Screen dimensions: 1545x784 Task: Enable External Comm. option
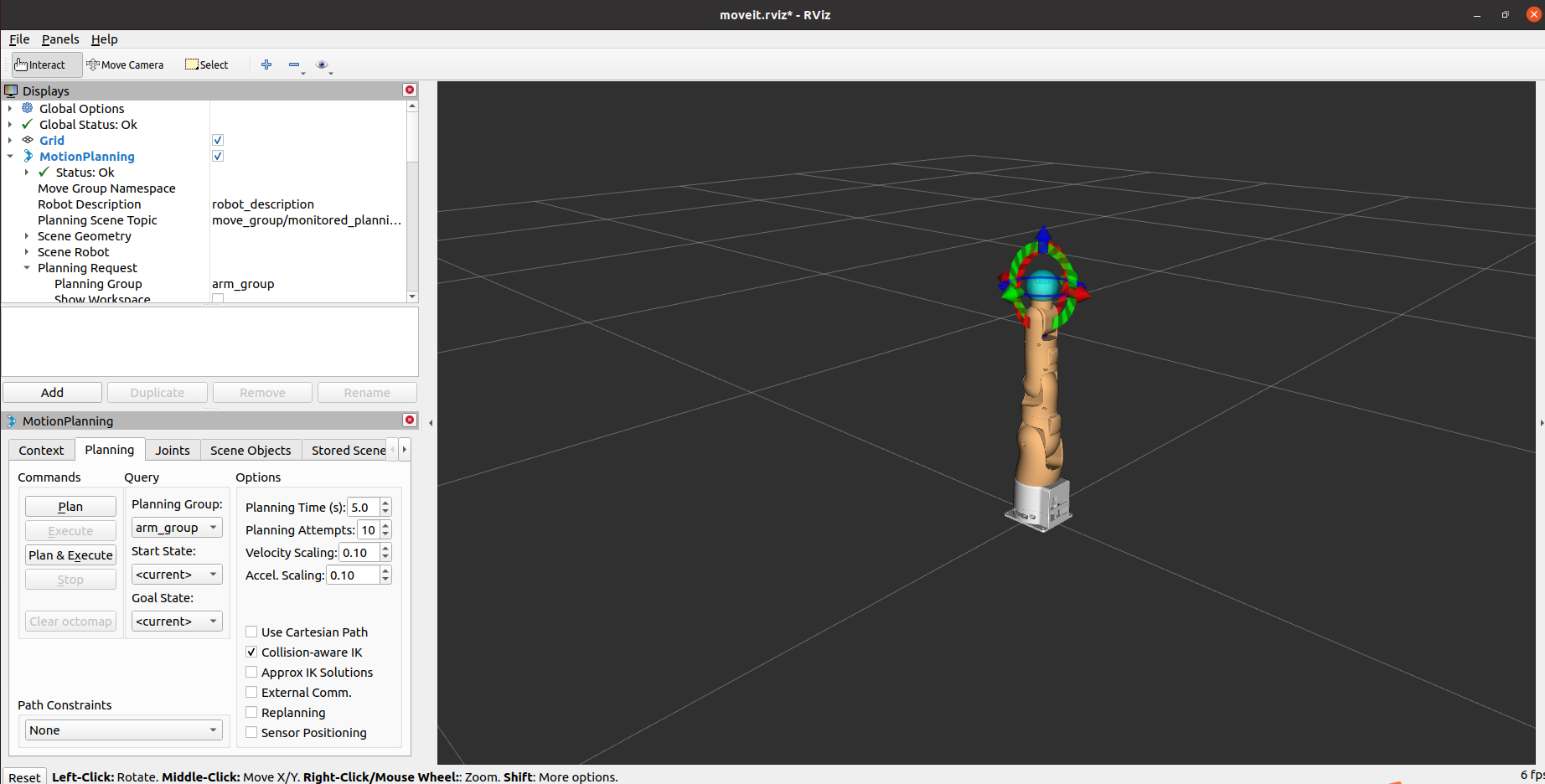coord(251,692)
